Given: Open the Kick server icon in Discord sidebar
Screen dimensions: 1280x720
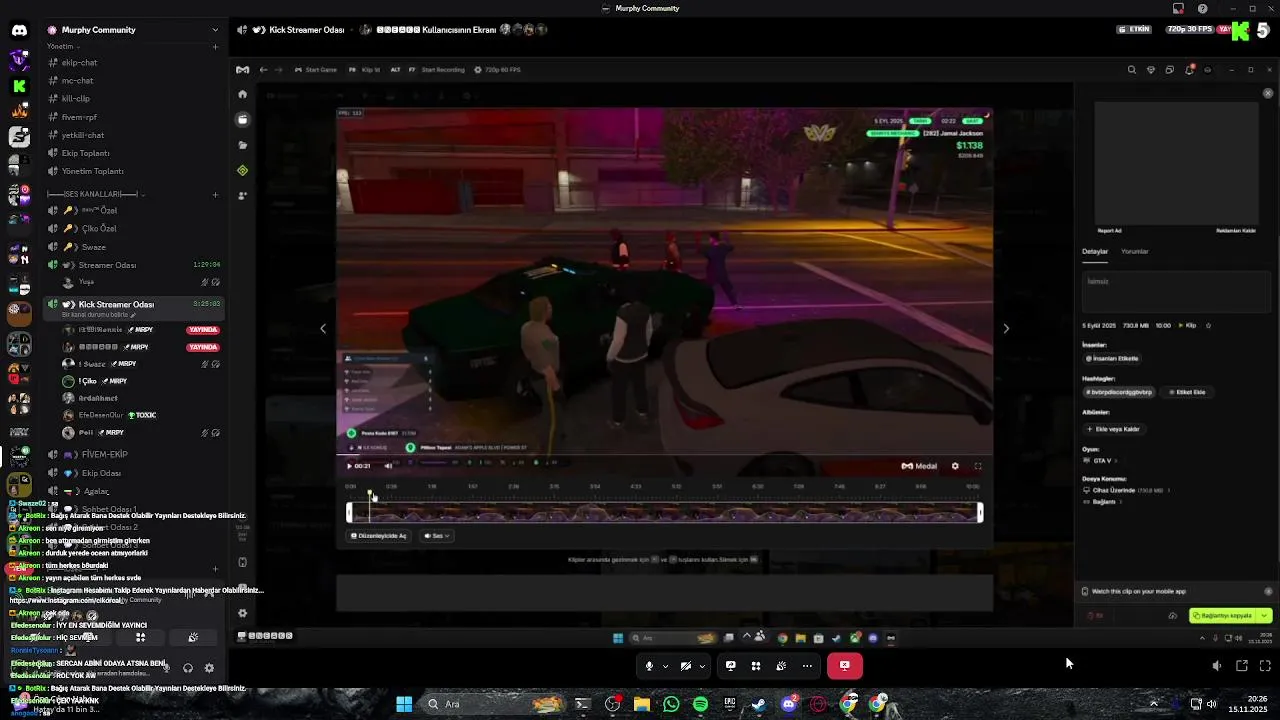Looking at the screenshot, I should pos(19,87).
